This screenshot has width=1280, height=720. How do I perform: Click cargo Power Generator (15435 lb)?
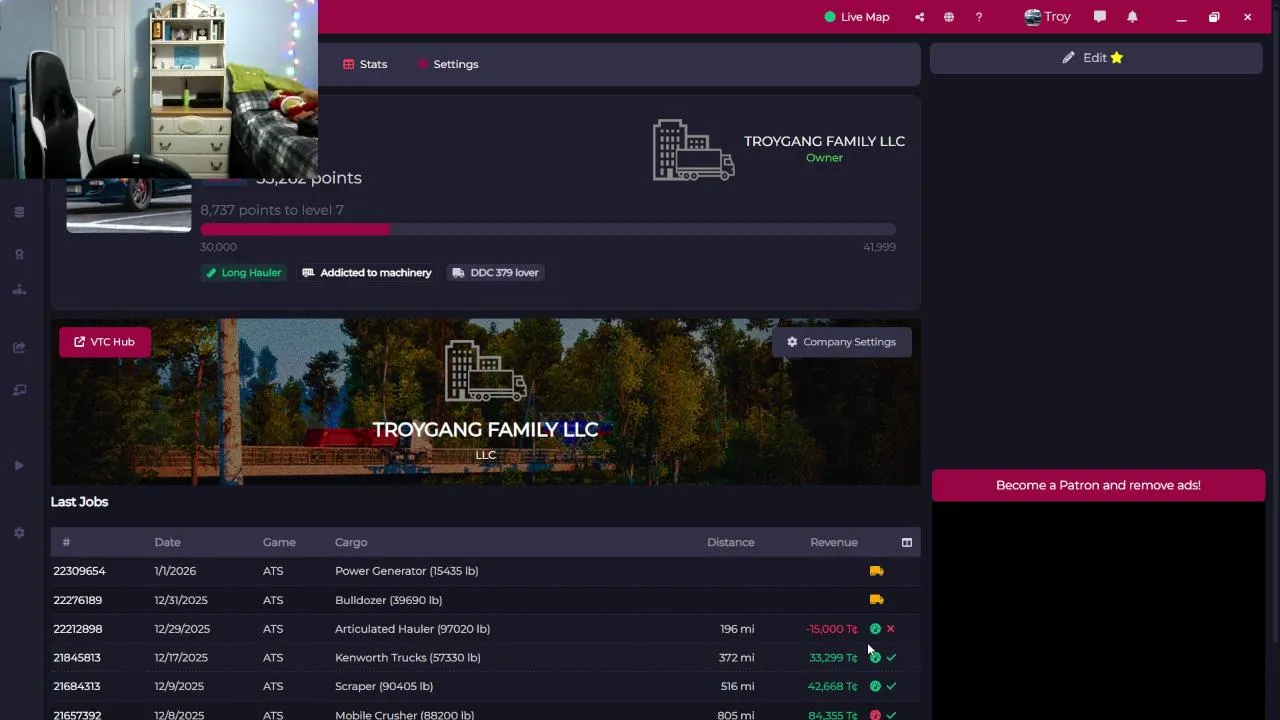pyautogui.click(x=406, y=571)
